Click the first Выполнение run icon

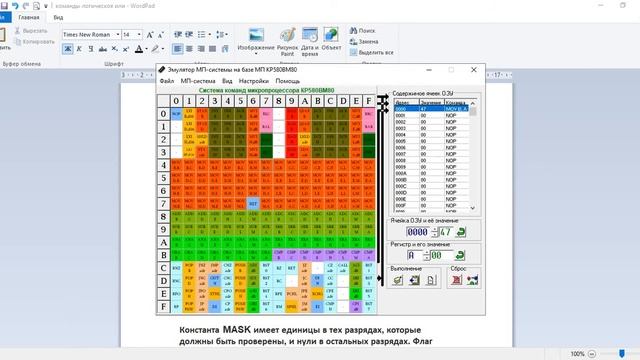398,280
